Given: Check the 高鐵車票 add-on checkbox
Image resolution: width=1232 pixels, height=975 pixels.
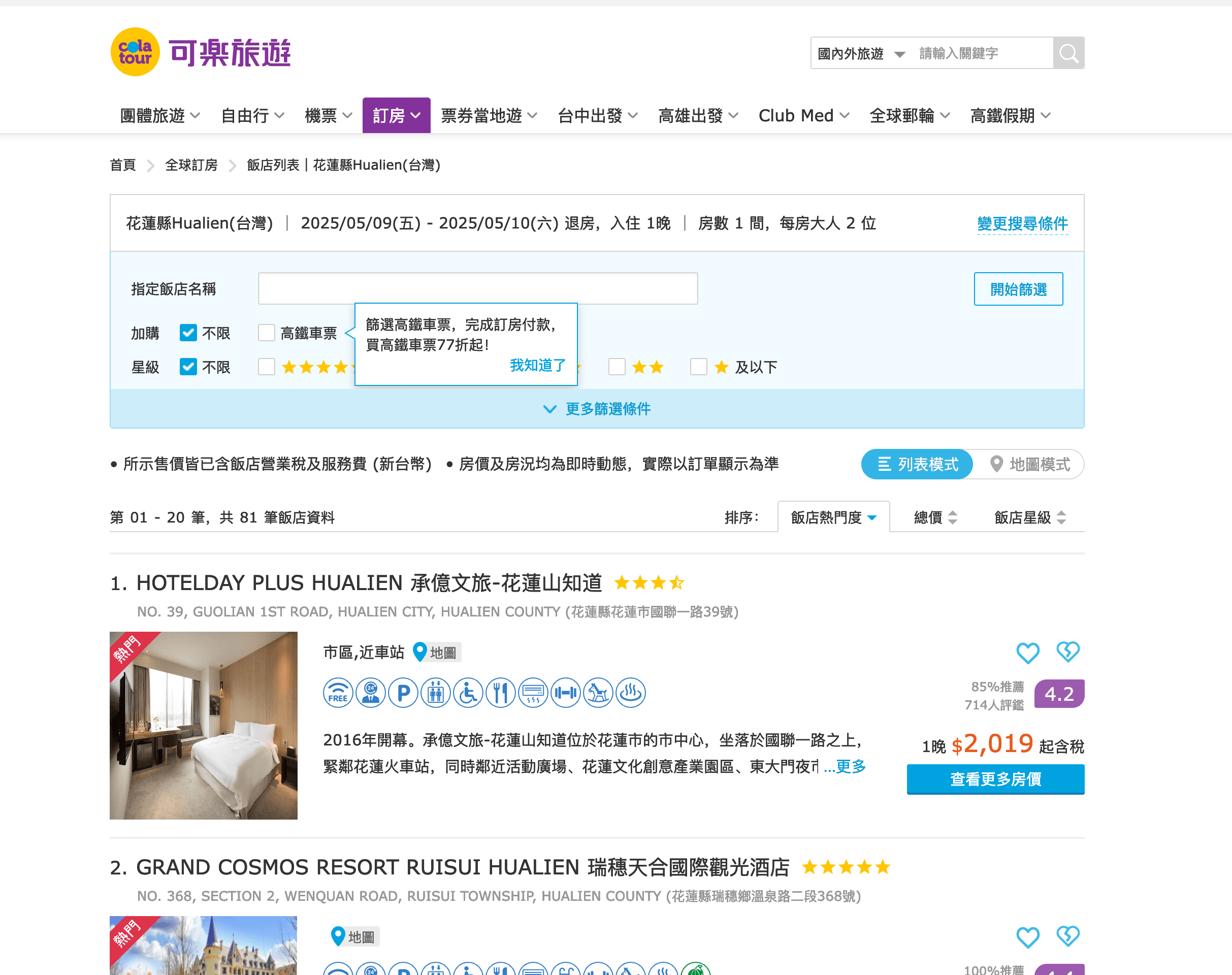Looking at the screenshot, I should [267, 333].
